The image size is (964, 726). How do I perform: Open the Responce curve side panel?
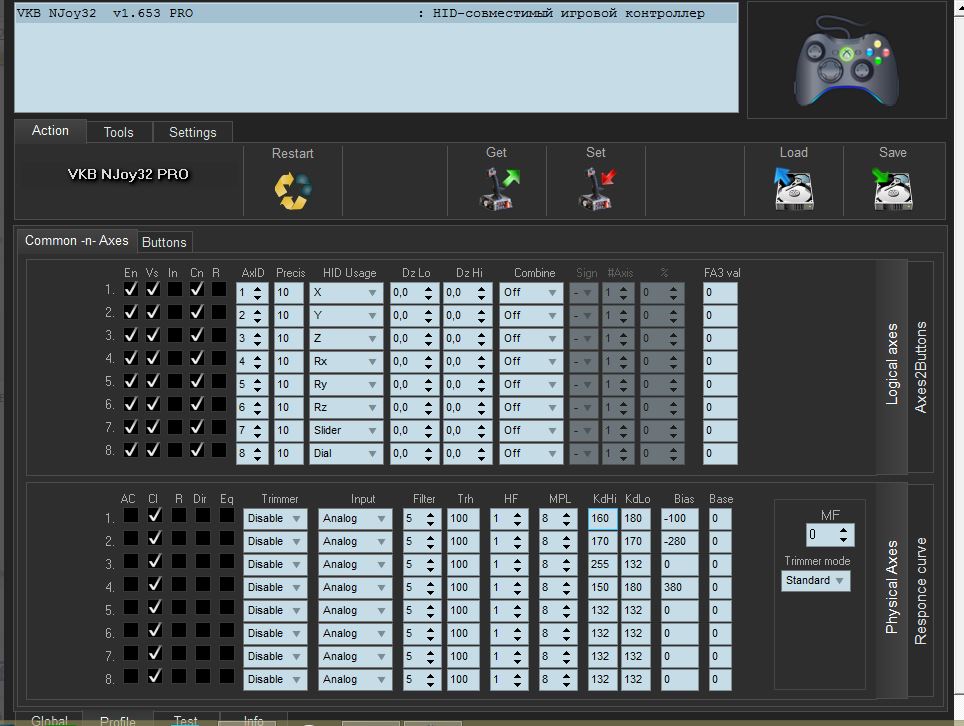pyautogui.click(x=921, y=591)
